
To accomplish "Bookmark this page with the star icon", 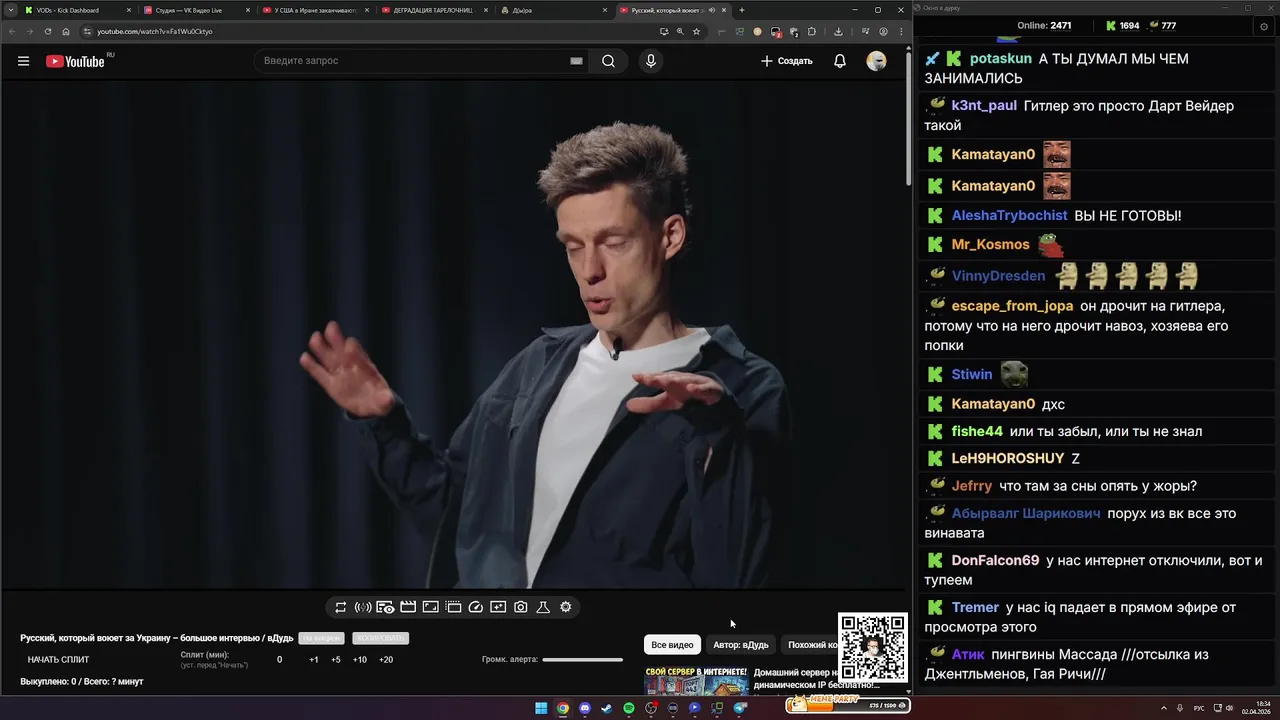I will click(697, 31).
